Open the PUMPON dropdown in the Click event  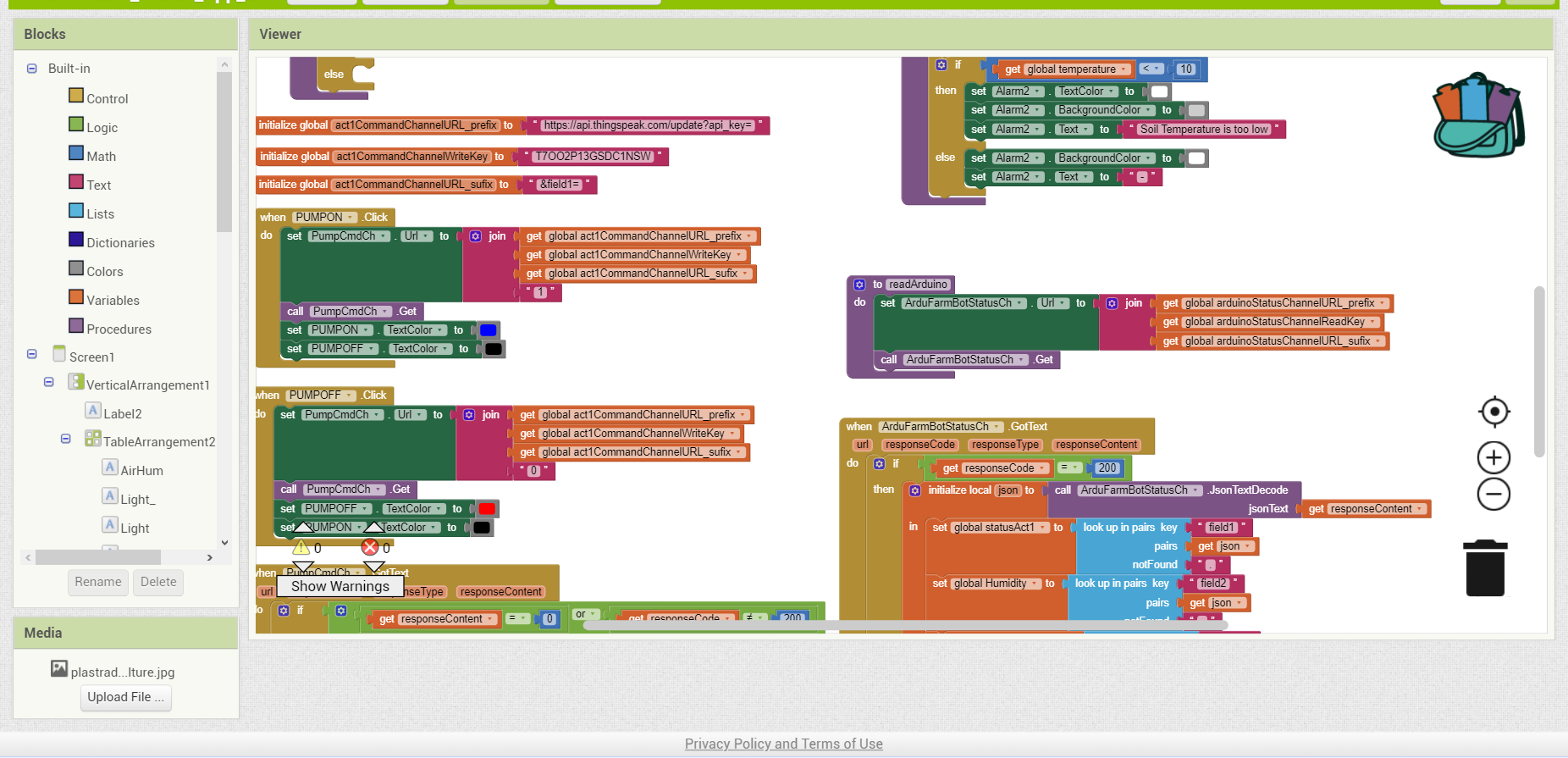(x=325, y=218)
